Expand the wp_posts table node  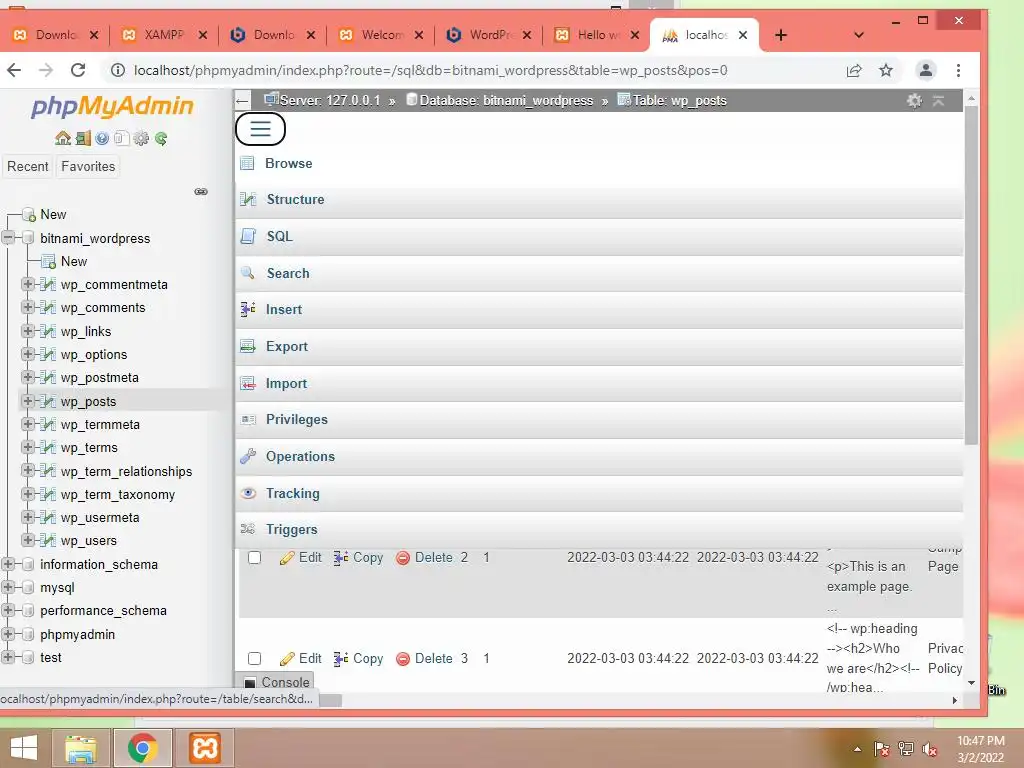(x=27, y=400)
